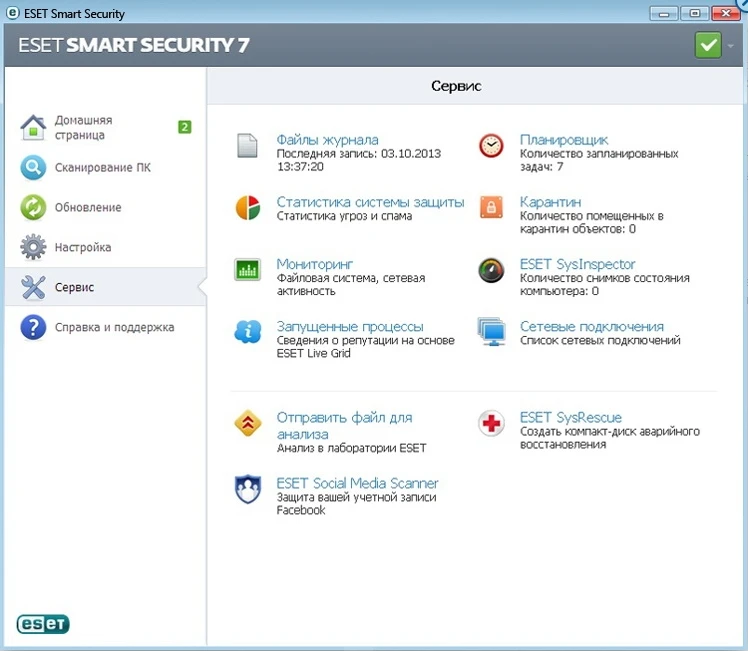Click the monitors icon for Сетевые подключения

click(x=491, y=331)
